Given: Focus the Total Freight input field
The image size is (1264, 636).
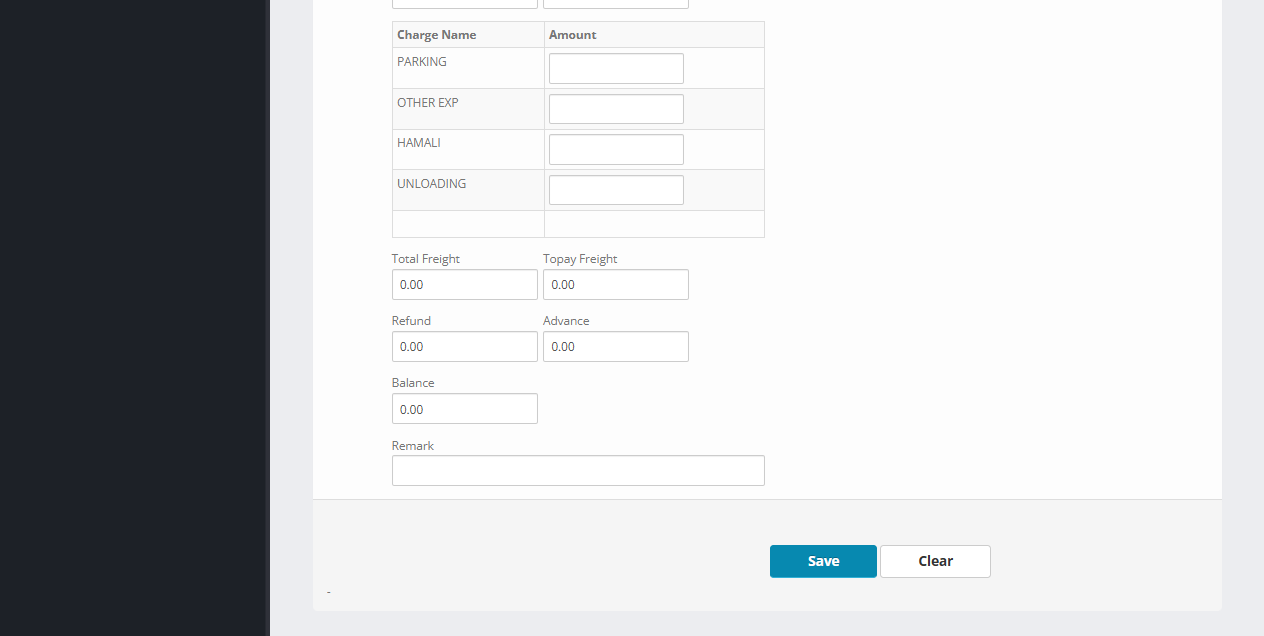Looking at the screenshot, I should pos(464,285).
